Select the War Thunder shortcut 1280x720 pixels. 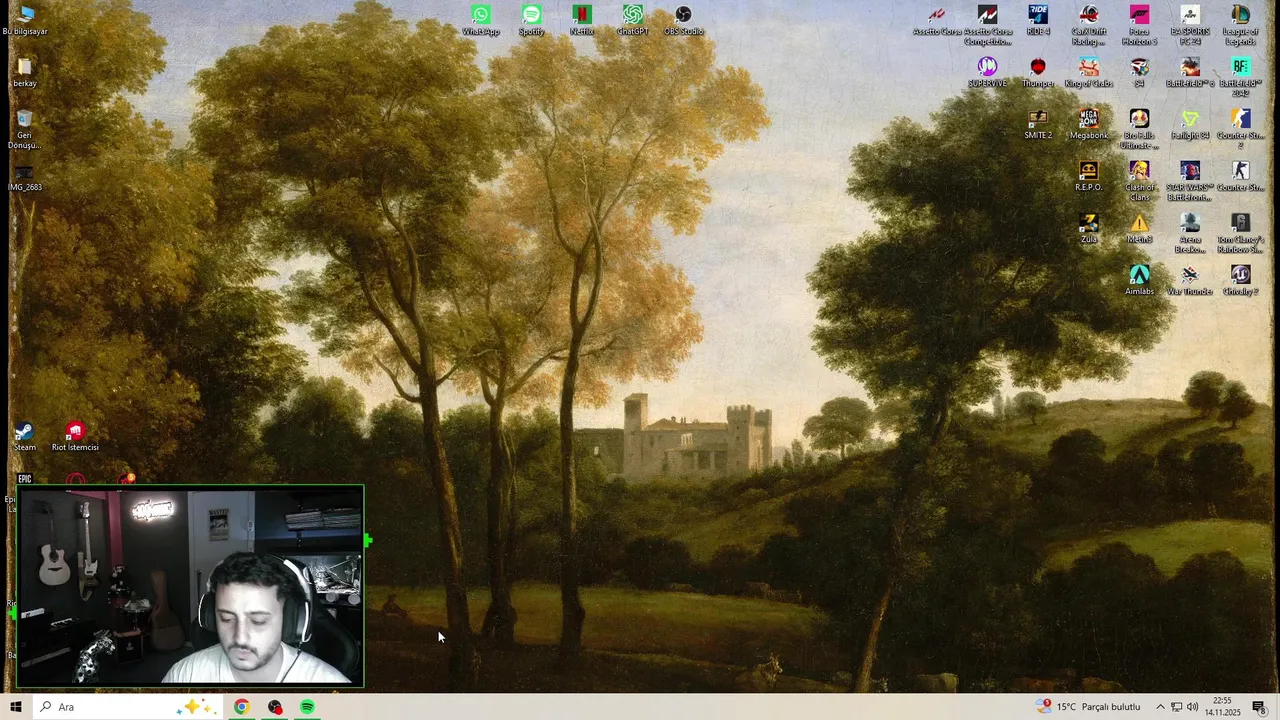1190,280
